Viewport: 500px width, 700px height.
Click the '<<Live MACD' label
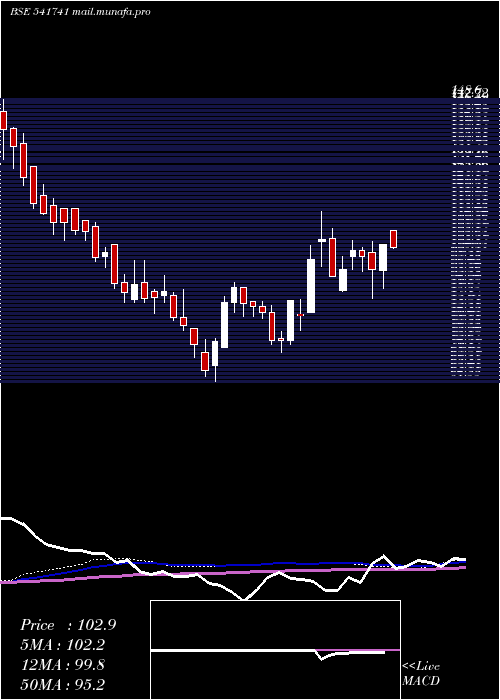(x=421, y=673)
